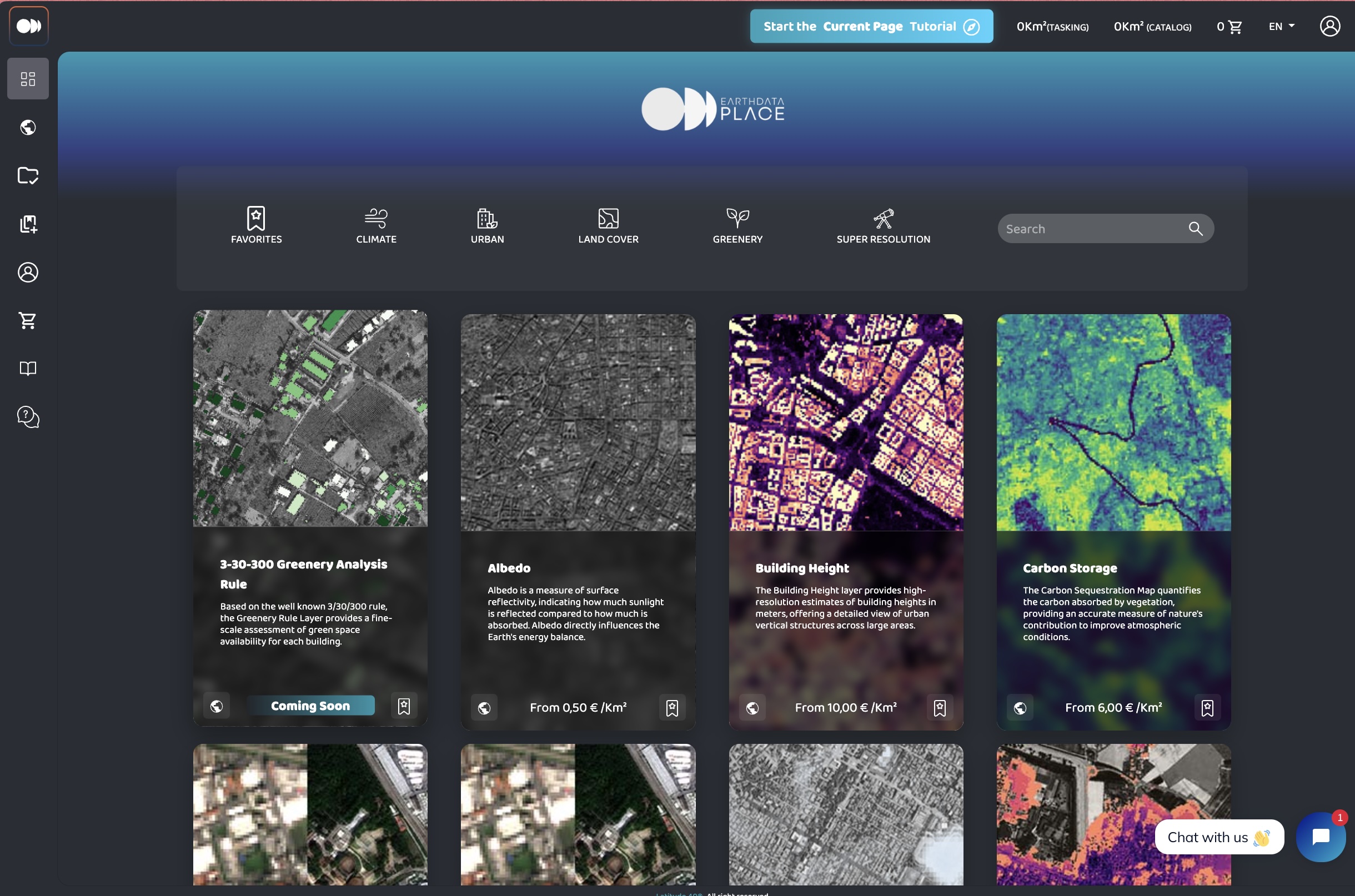The width and height of the screenshot is (1355, 896).
Task: Open the book documentation icon in sidebar
Action: tap(27, 369)
